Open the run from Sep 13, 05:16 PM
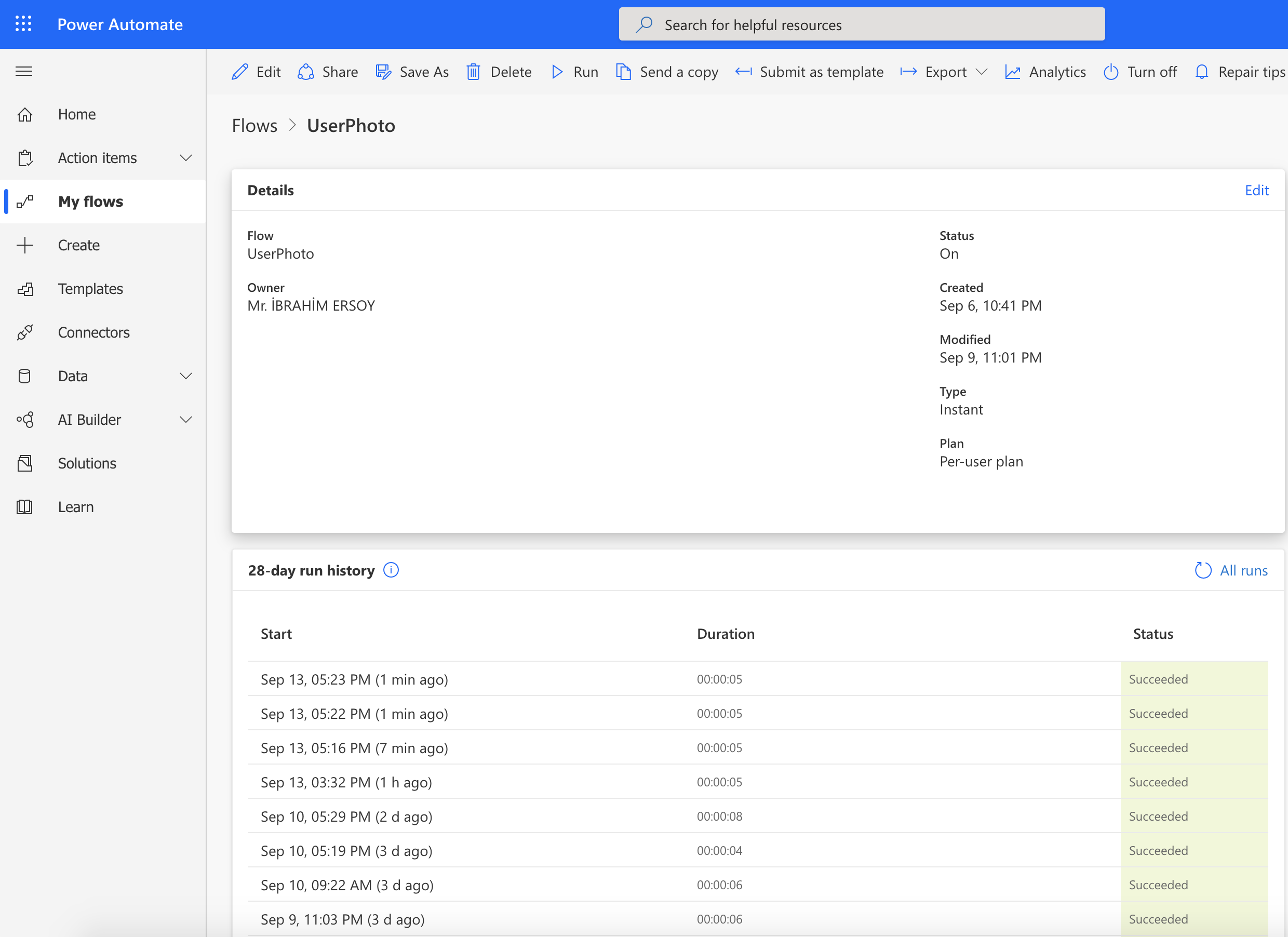The width and height of the screenshot is (1288, 937). click(x=758, y=748)
